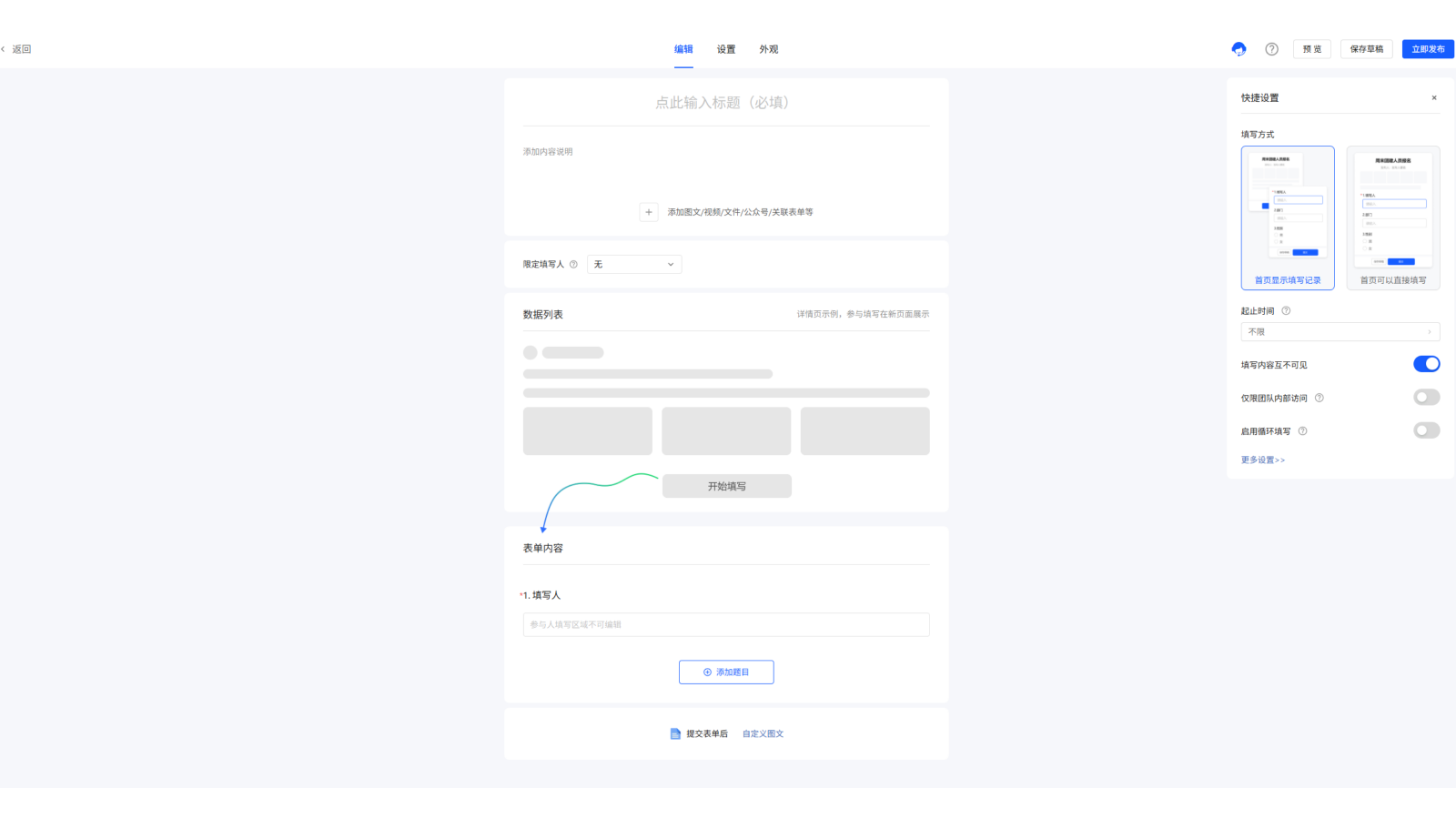This screenshot has width=1456, height=819.
Task: Turn on 启用循环填写 toggle
Action: pos(1426,430)
